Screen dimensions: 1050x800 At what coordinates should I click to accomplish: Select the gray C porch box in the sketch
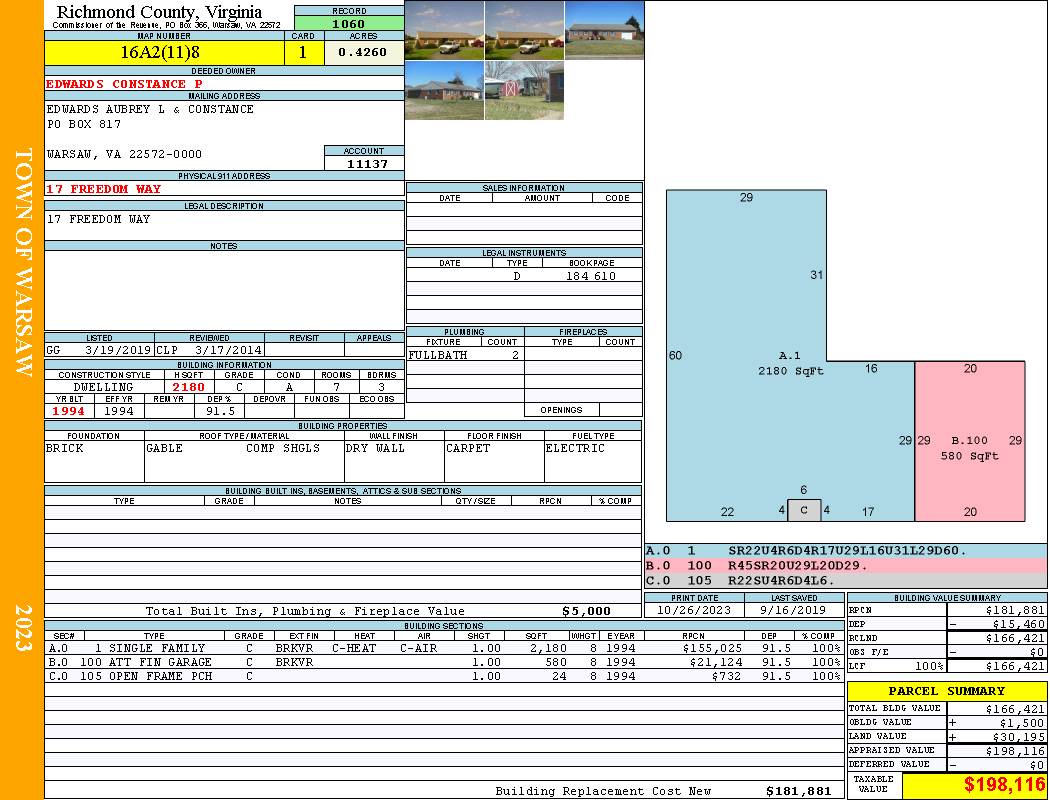(804, 510)
